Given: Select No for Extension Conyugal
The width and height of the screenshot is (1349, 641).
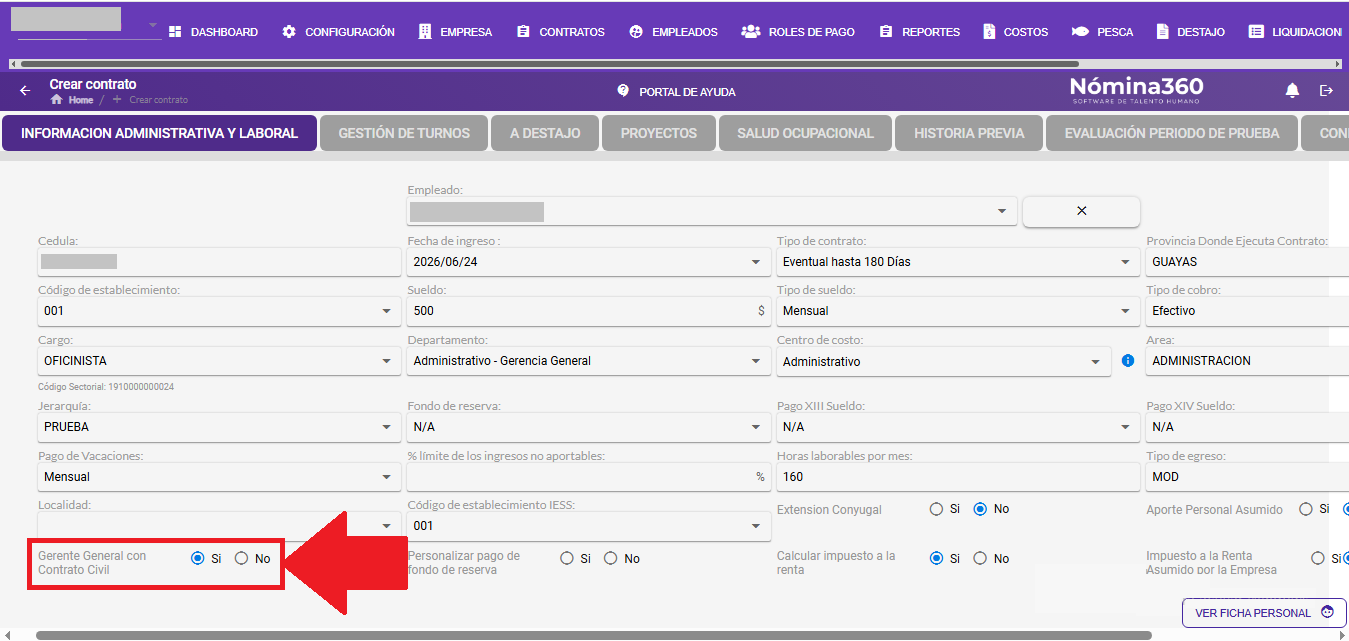Looking at the screenshot, I should (x=980, y=509).
